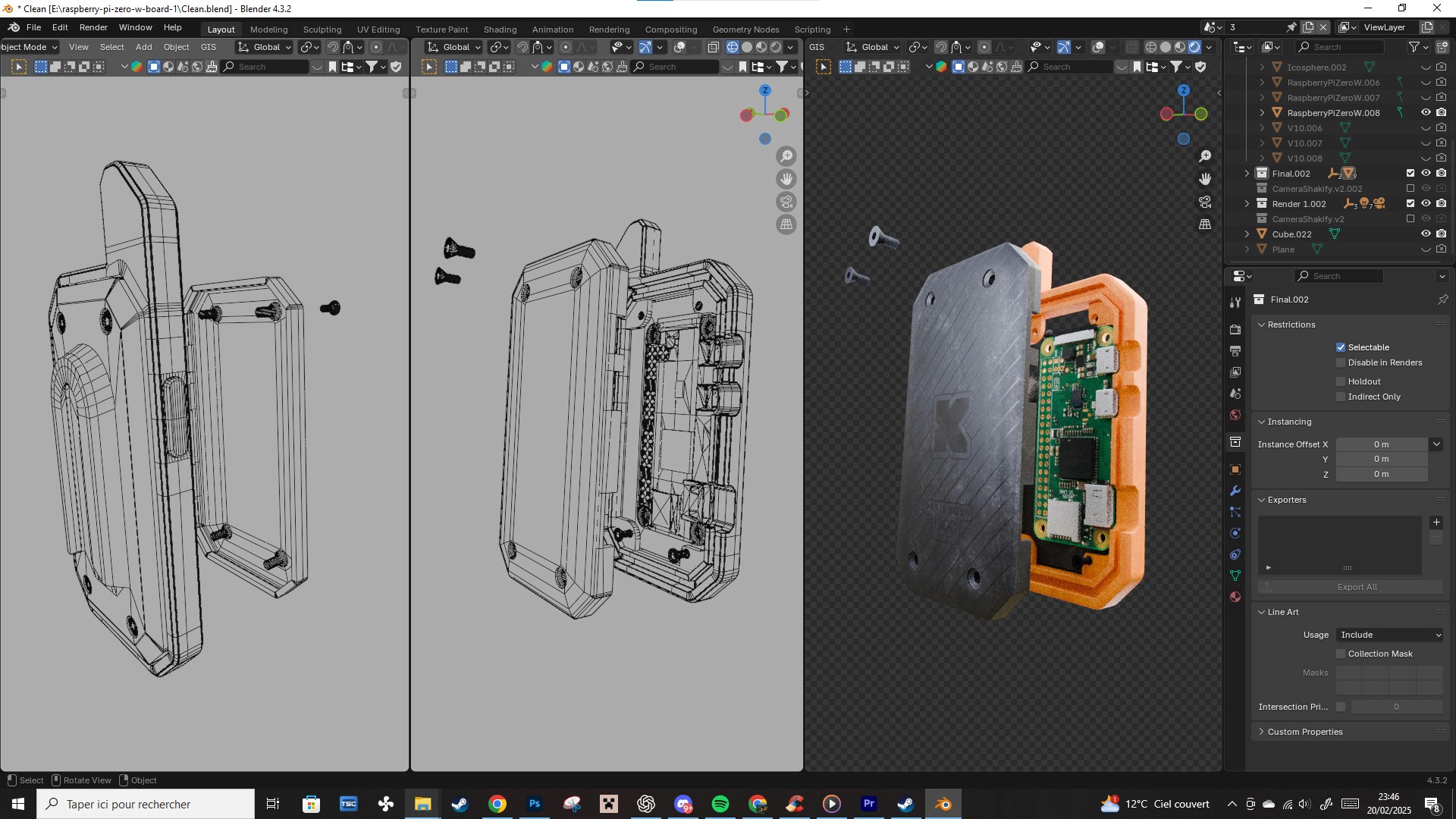The height and width of the screenshot is (819, 1456).
Task: Click zoom icon in middle viewport
Action: coord(786,156)
